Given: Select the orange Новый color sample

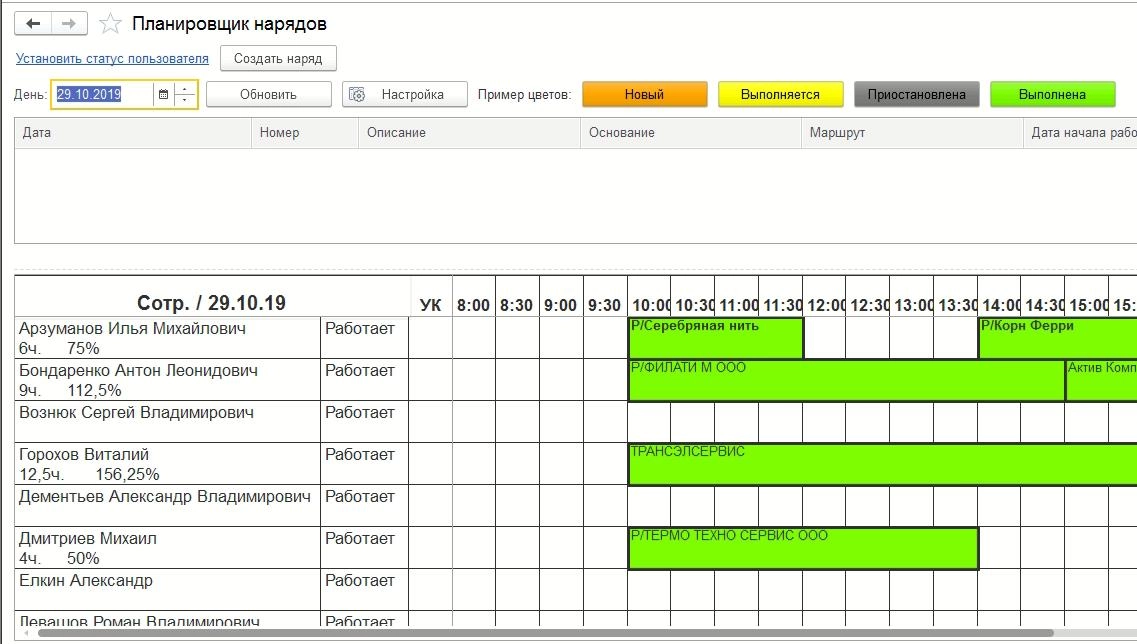Looking at the screenshot, I should (x=644, y=94).
